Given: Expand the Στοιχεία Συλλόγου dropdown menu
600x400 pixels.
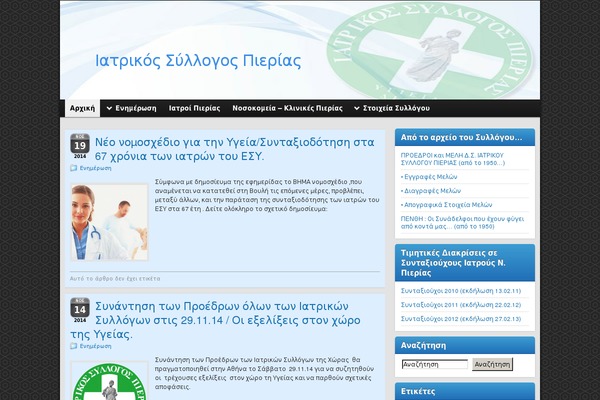Looking at the screenshot, I should [x=391, y=108].
